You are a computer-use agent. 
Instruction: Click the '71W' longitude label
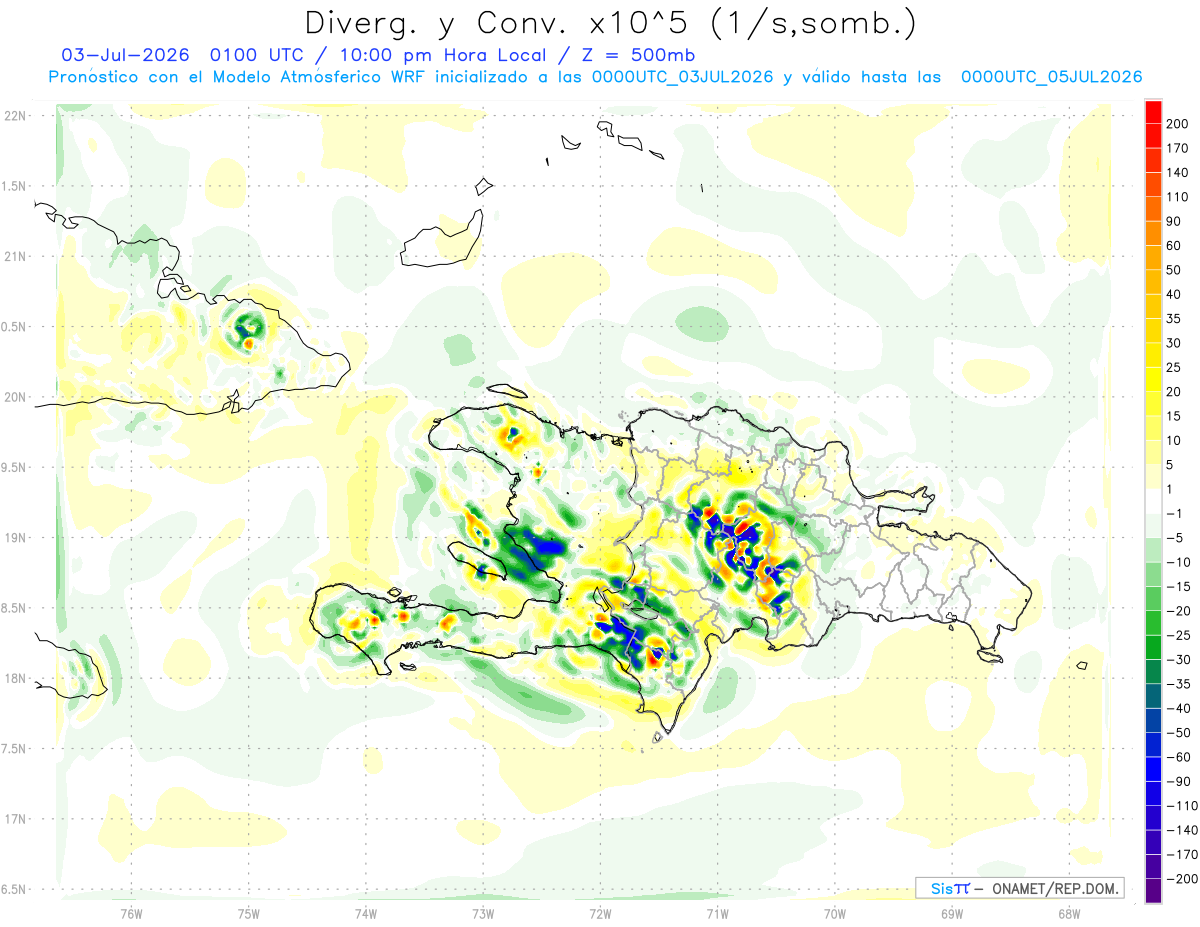click(x=717, y=912)
